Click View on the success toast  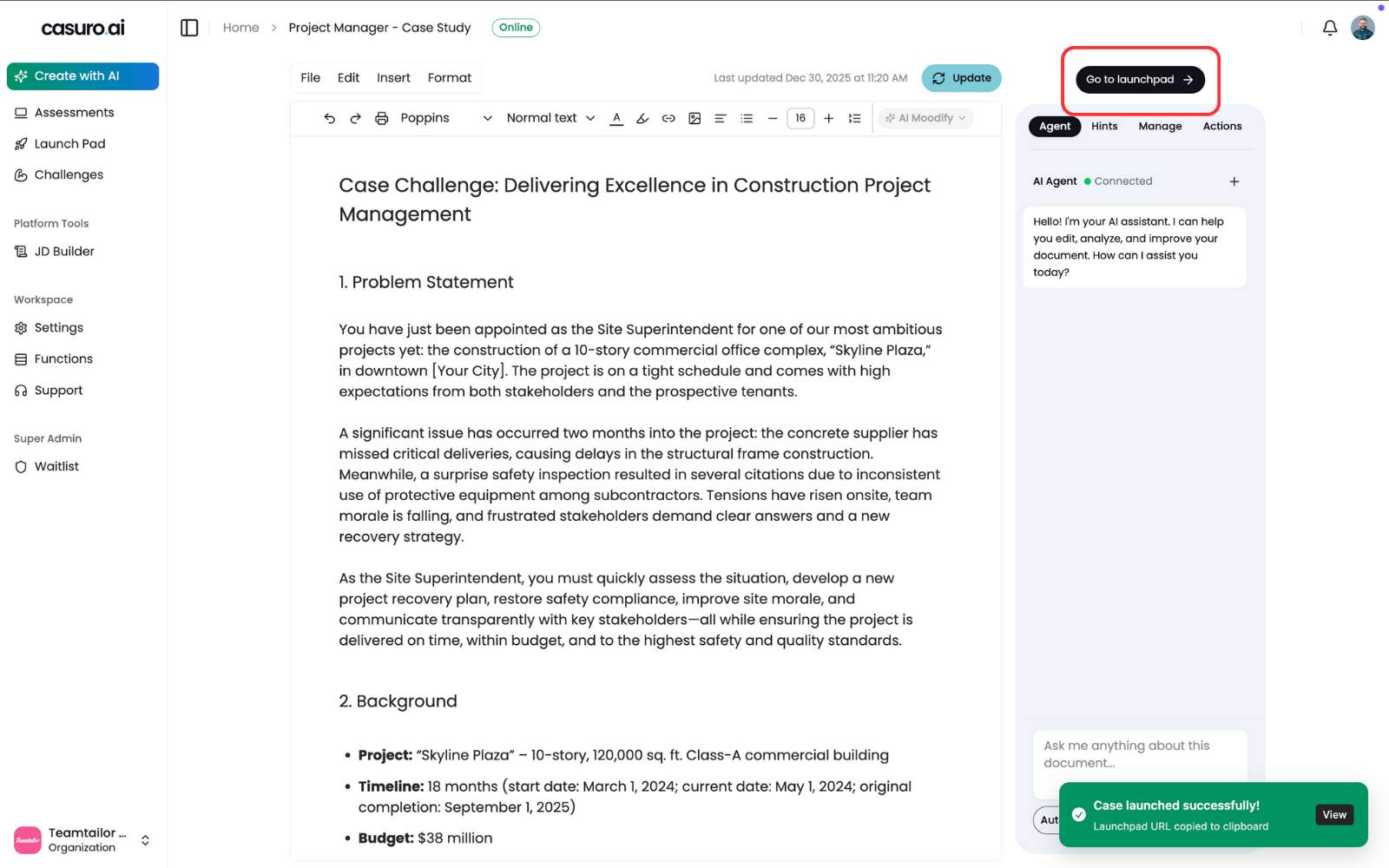pyautogui.click(x=1334, y=815)
